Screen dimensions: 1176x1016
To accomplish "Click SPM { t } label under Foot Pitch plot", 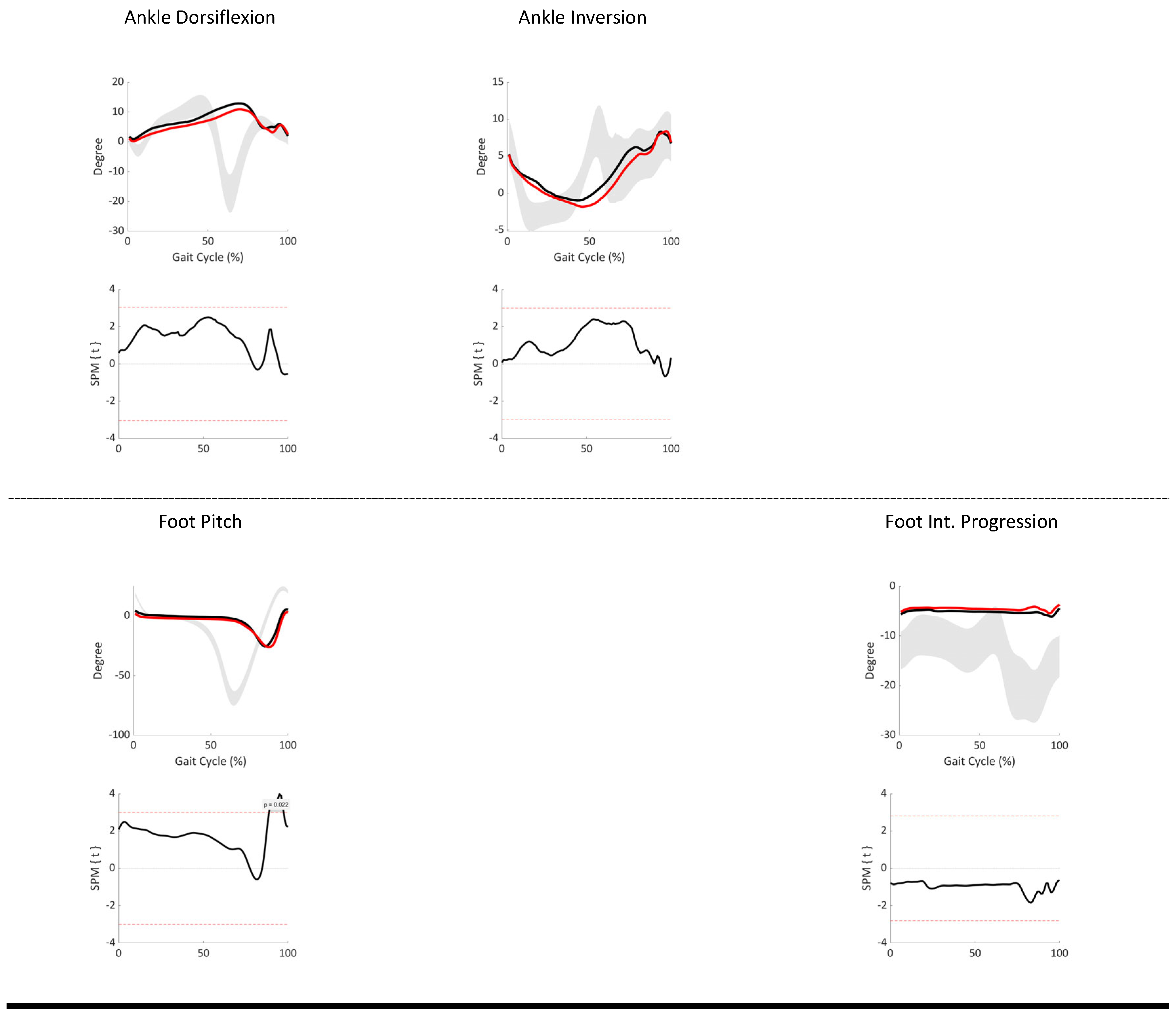I will [95, 868].
